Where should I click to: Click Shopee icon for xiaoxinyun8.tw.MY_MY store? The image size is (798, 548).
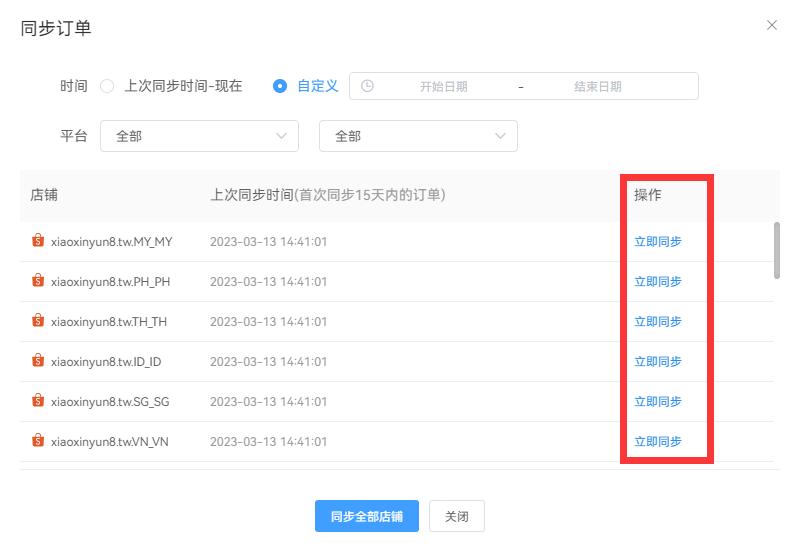coord(38,240)
